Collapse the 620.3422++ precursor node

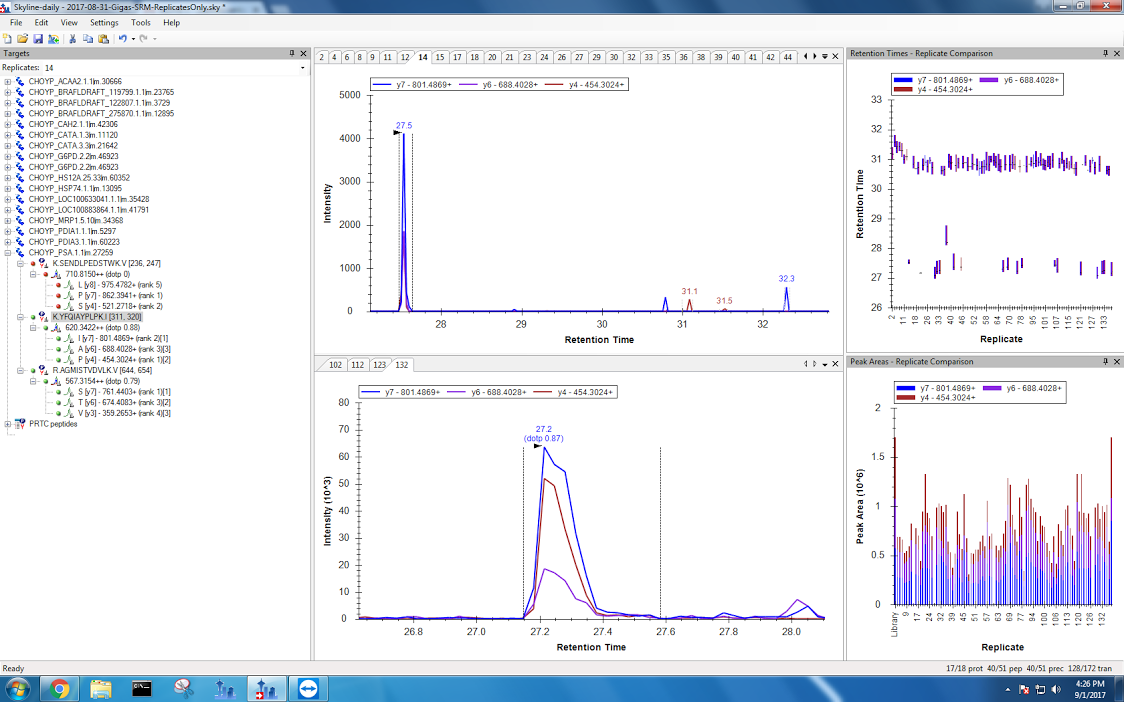click(33, 327)
